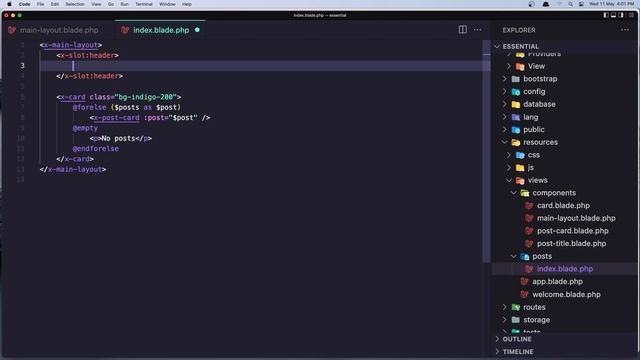640x360 pixels.
Task: Click the lang folder icon
Action: tap(516, 117)
